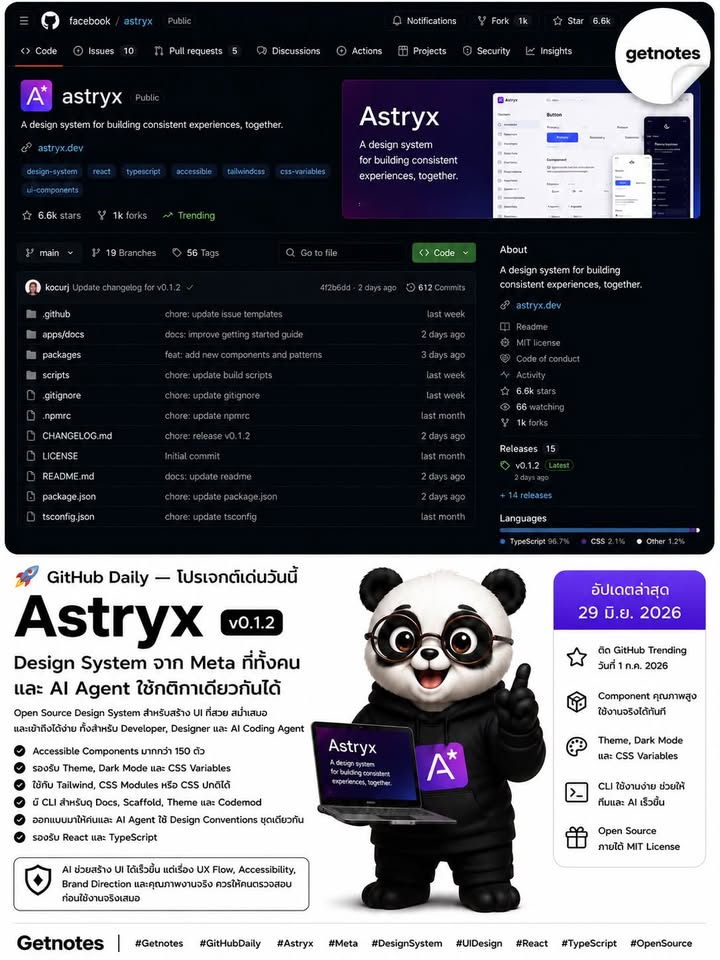Viewport: 720px width, 960px height.
Task: Open the green Code dropdown button
Action: point(444,253)
